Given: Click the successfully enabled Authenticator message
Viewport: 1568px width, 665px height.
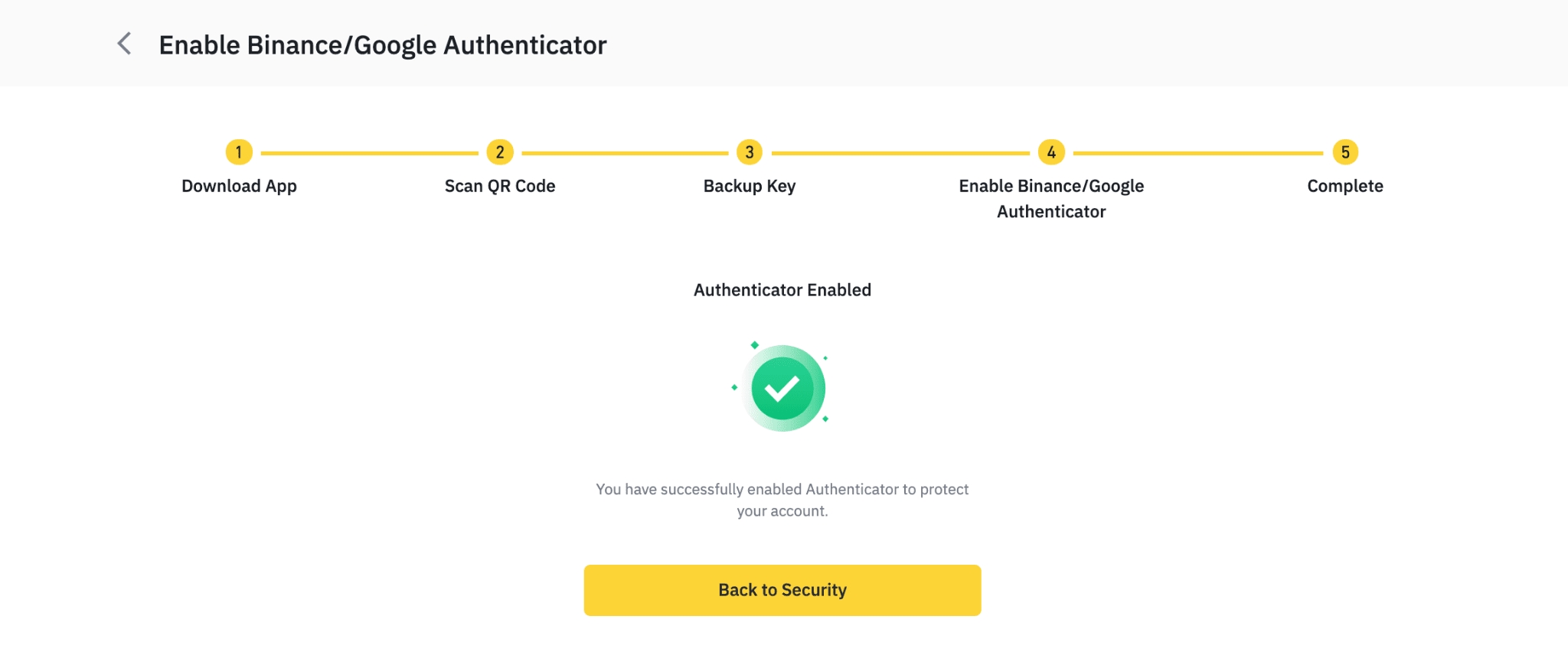Looking at the screenshot, I should click(782, 500).
